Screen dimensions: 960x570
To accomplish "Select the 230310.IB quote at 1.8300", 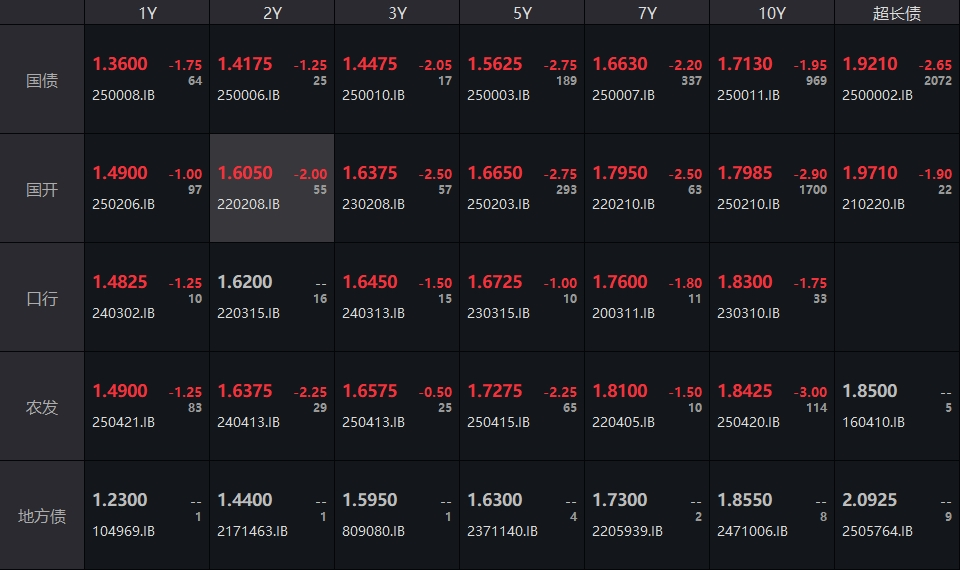I will [x=772, y=297].
